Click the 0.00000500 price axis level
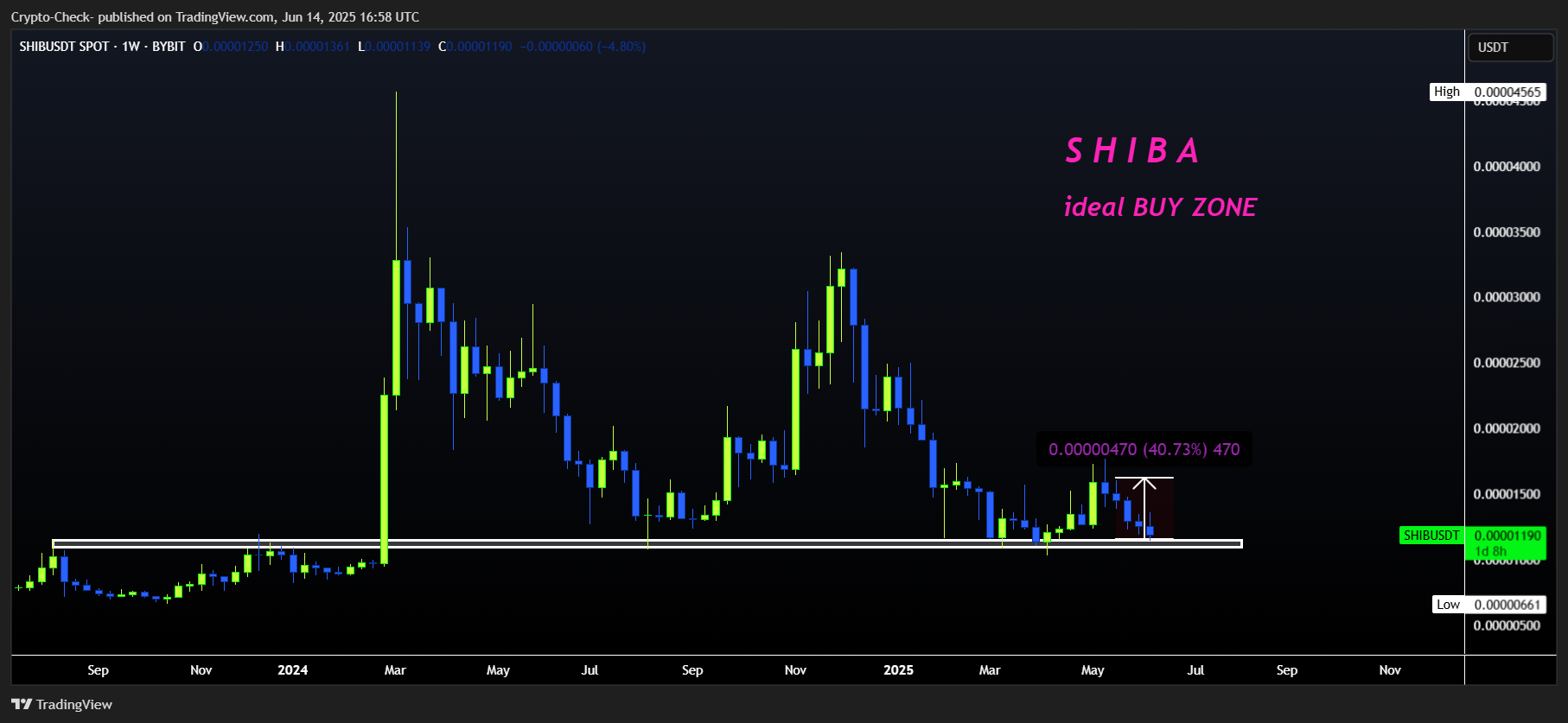1568x723 pixels. pos(1507,625)
